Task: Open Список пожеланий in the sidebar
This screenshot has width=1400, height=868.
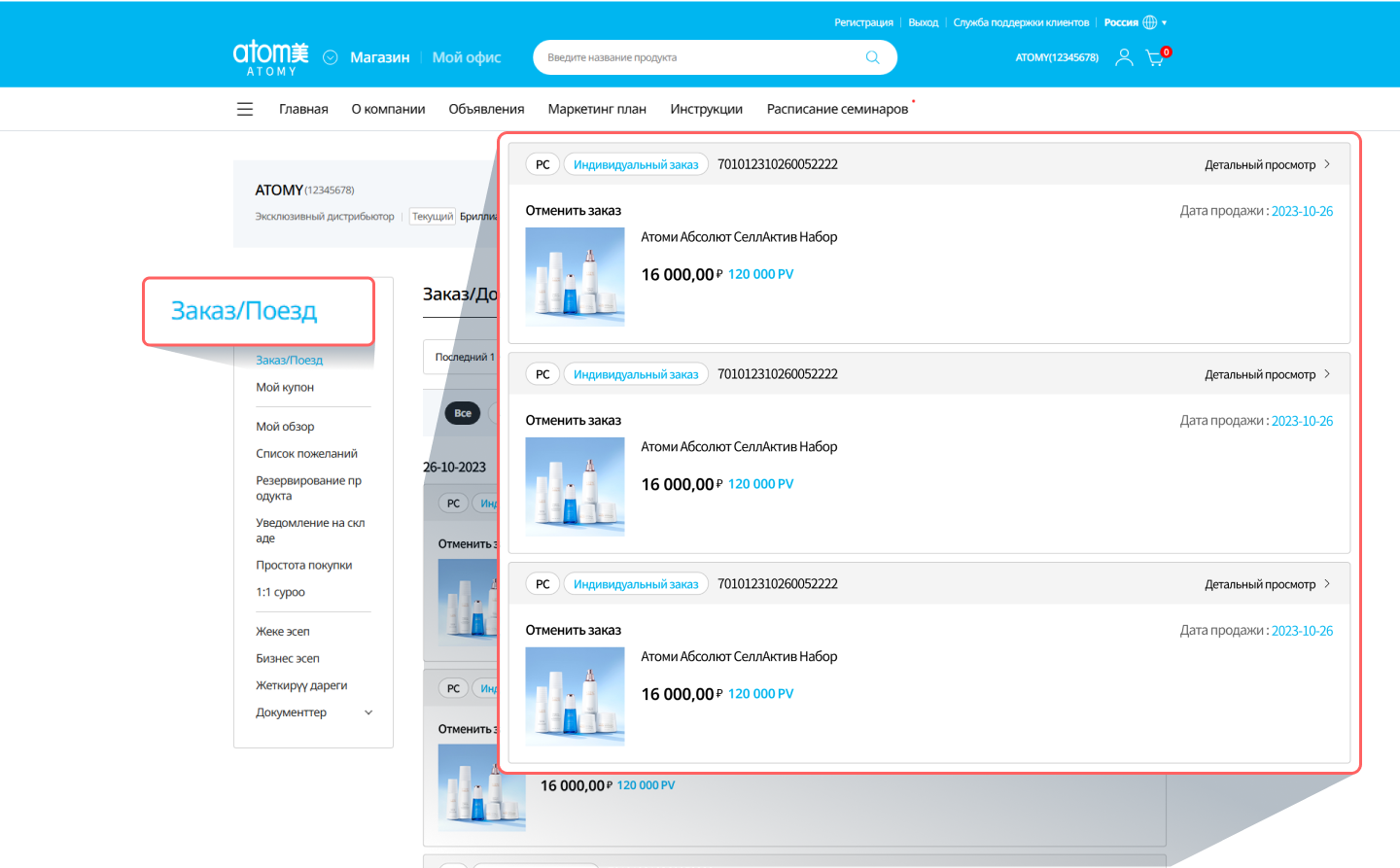Action: click(306, 453)
